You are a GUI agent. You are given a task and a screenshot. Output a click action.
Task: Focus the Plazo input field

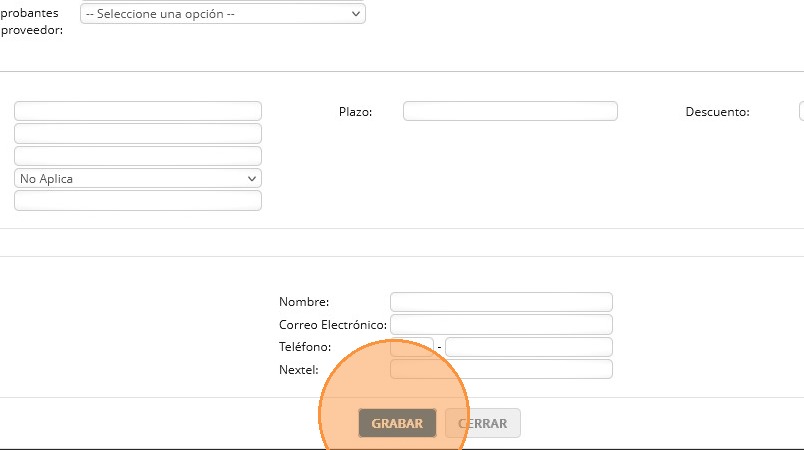pos(510,111)
